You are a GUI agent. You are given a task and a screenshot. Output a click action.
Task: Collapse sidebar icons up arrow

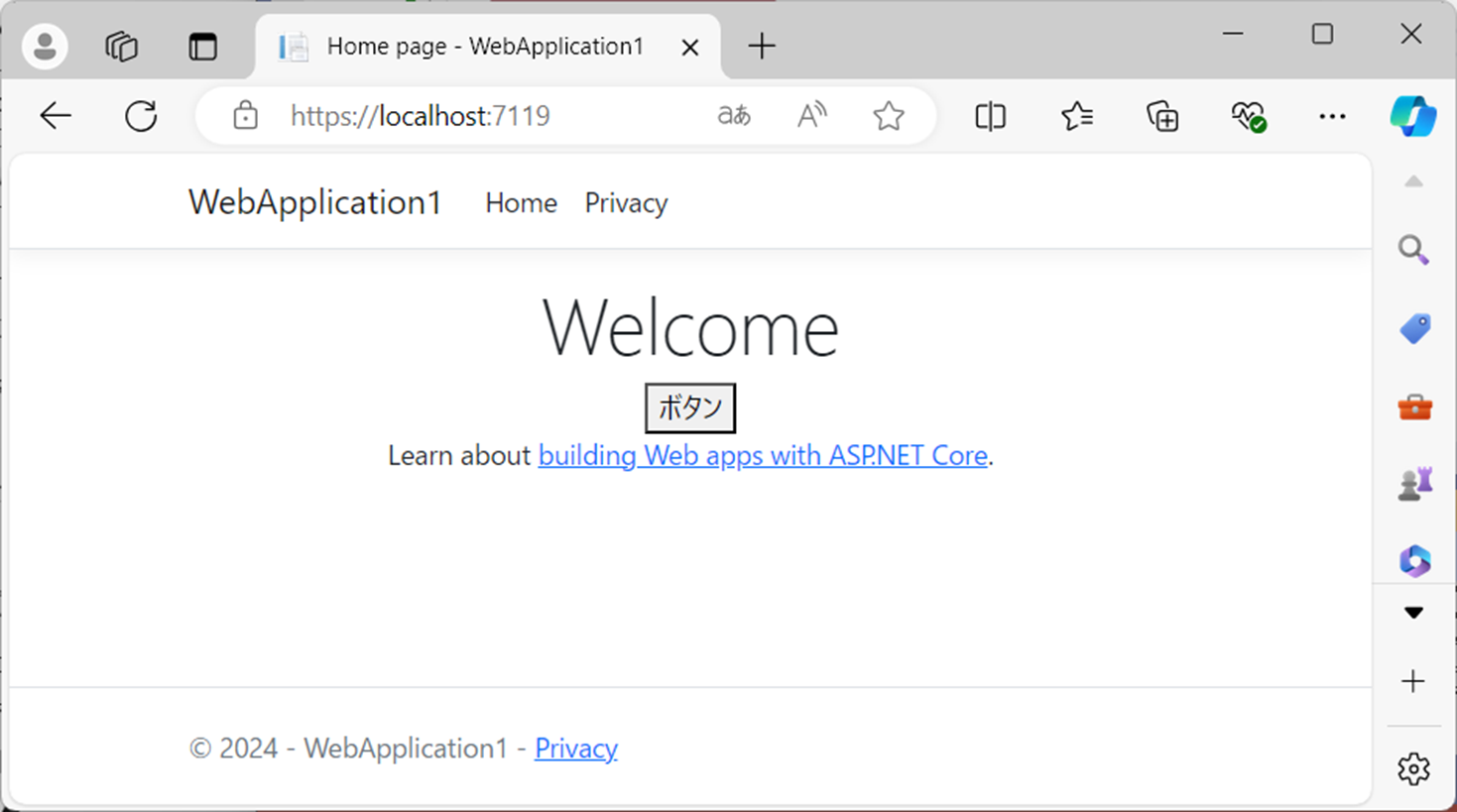click(x=1413, y=181)
